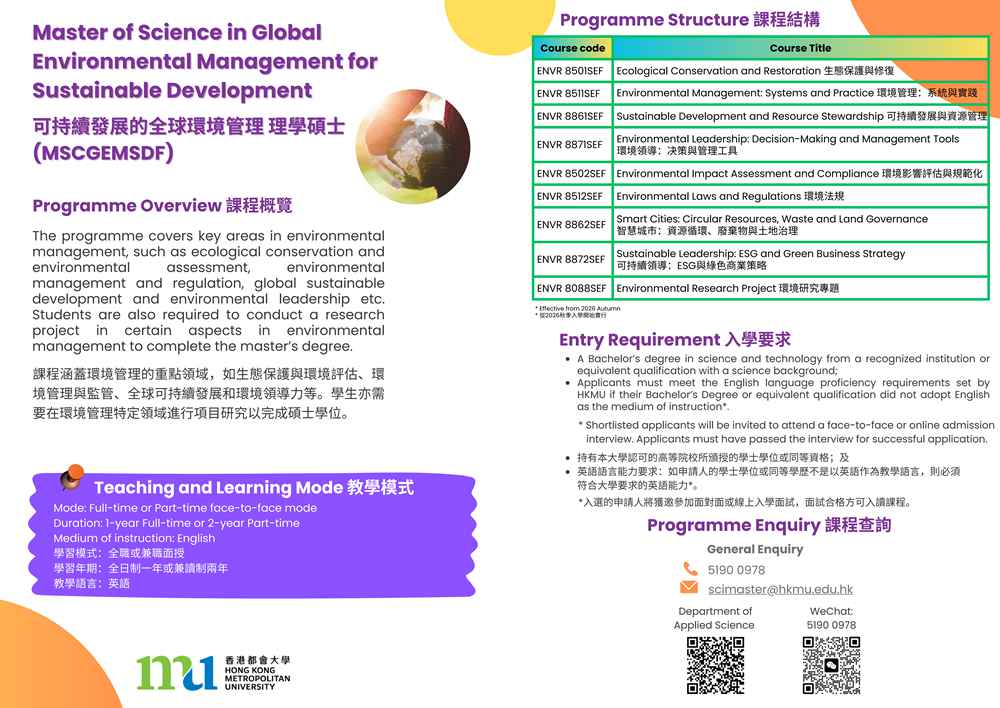1000x708 pixels.
Task: Select the WeChat QR code
Action: (x=831, y=664)
